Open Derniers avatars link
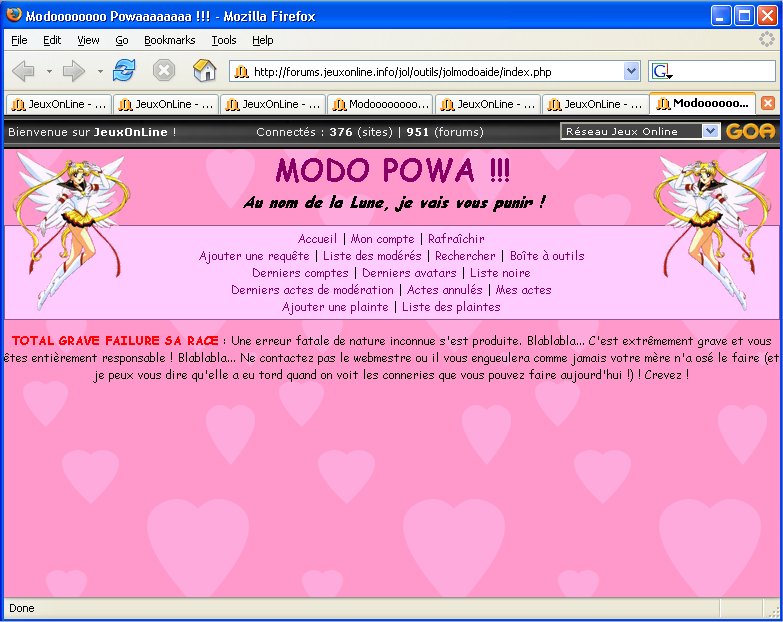 [409, 273]
